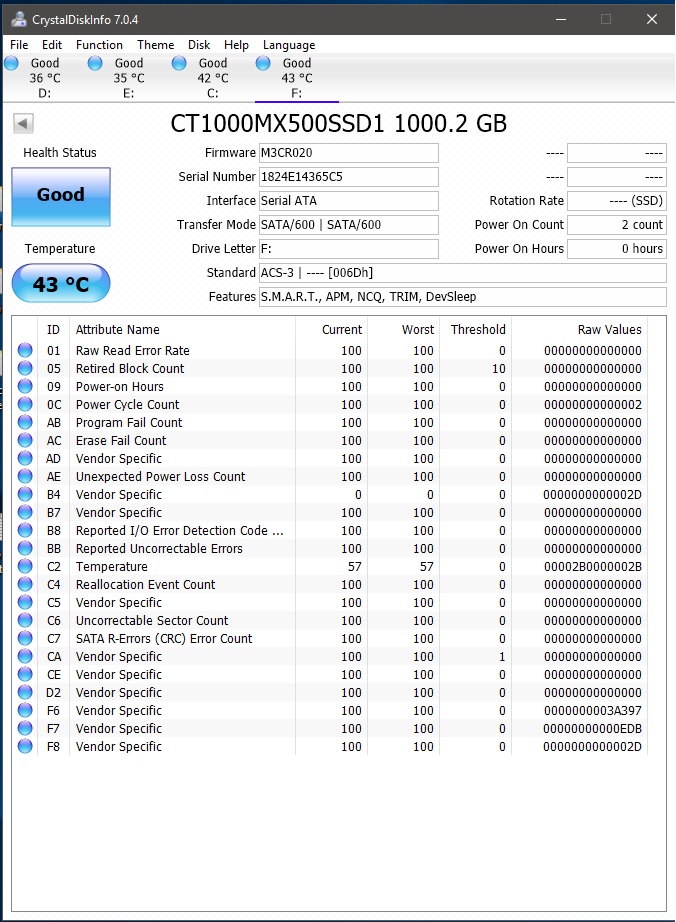Click the CrystalDiskInfo title bar icon
The height and width of the screenshot is (922, 676).
[19, 19]
